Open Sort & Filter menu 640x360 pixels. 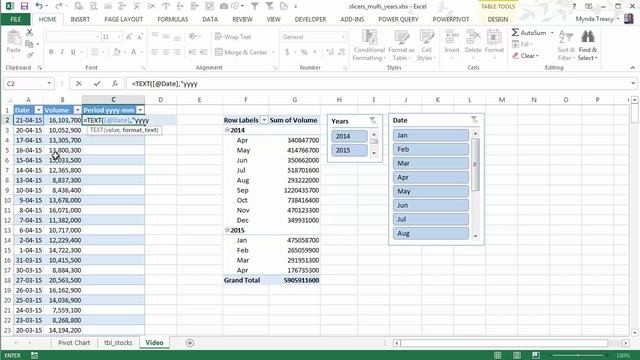[x=566, y=46]
